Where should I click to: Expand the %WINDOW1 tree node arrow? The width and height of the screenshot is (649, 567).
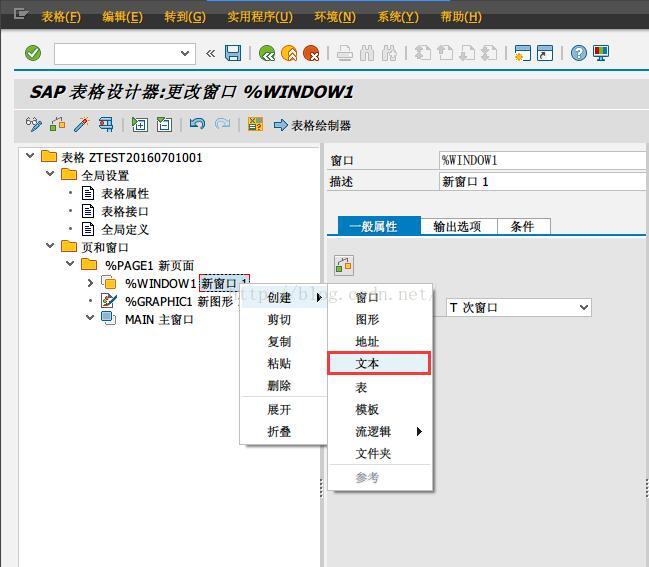90,283
